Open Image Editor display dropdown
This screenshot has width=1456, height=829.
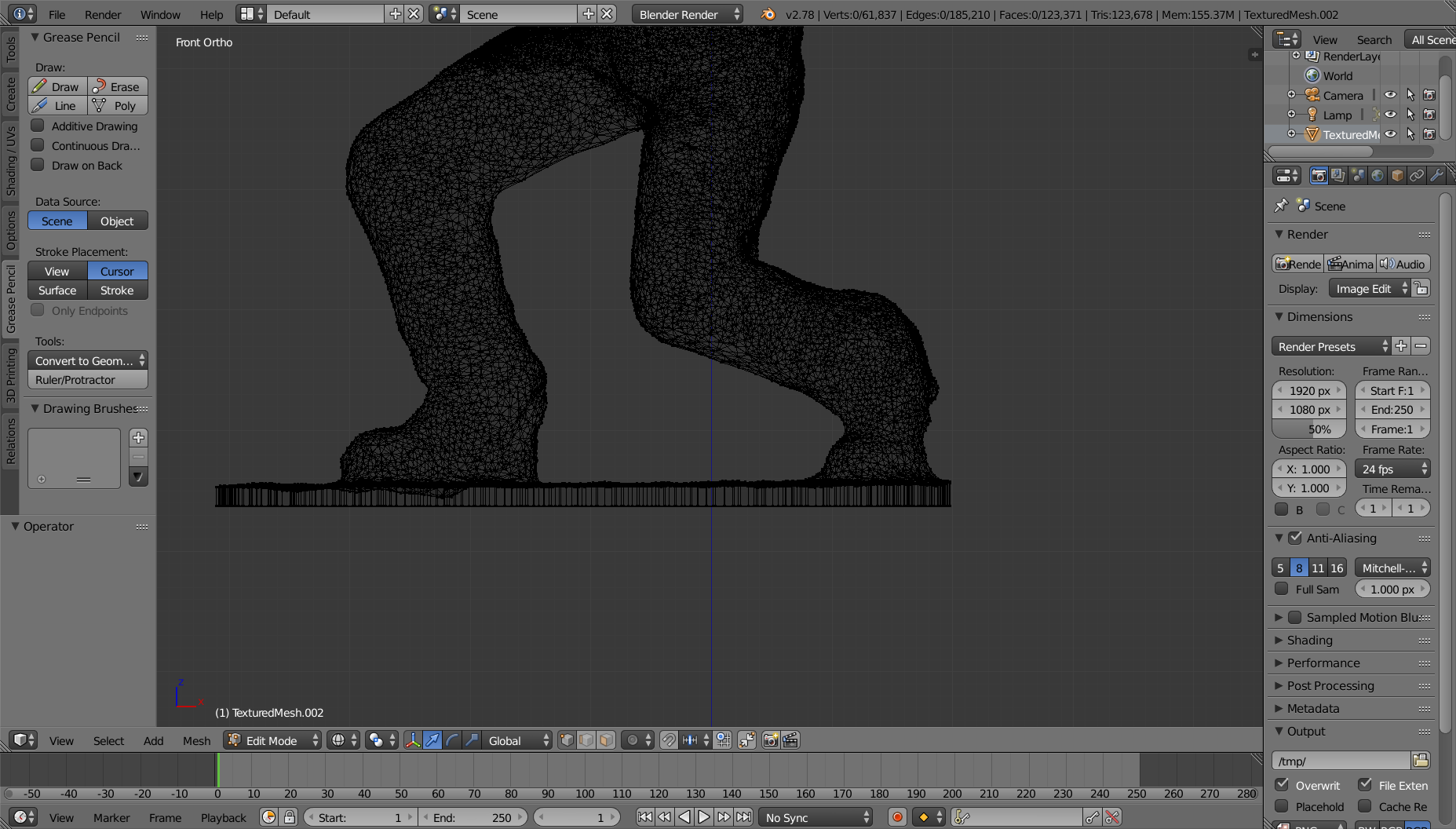tap(1370, 289)
